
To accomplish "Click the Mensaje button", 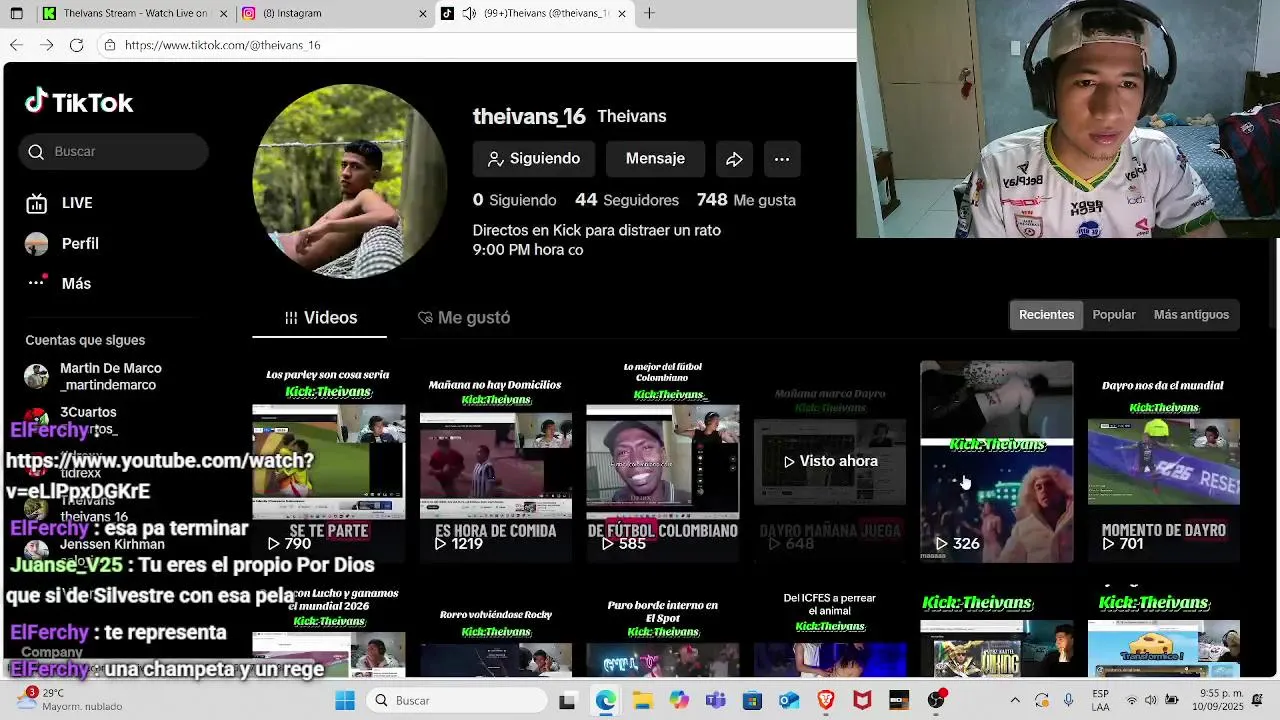I will (655, 159).
